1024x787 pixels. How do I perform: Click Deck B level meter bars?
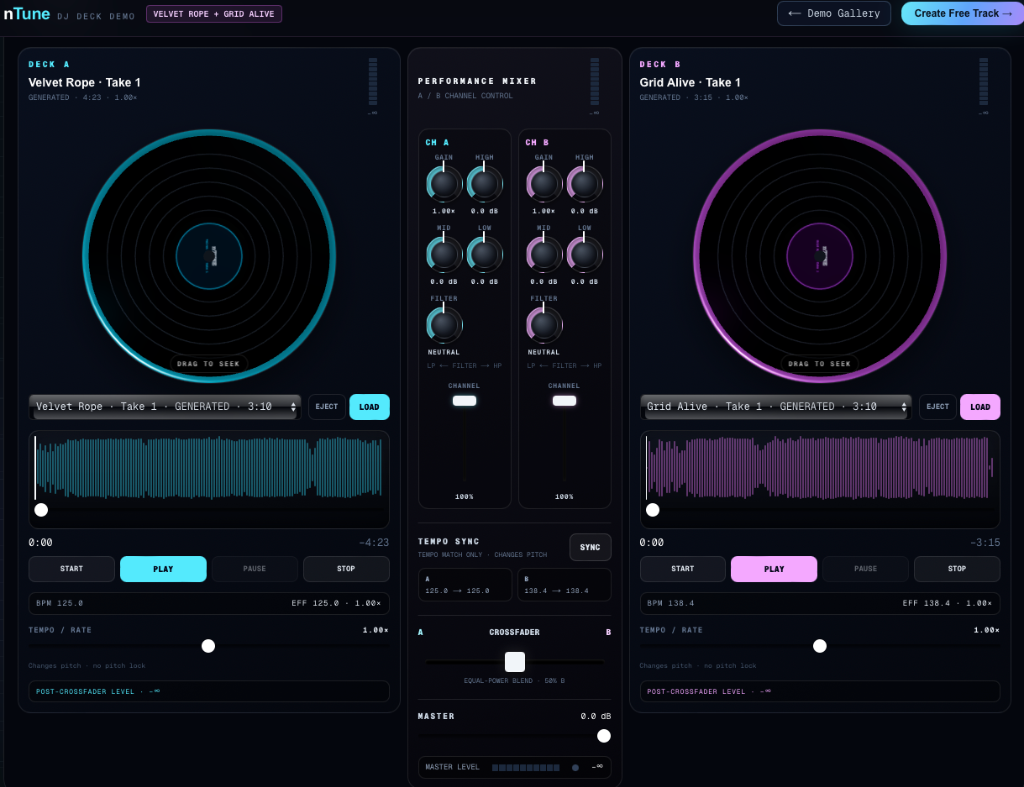[984, 82]
